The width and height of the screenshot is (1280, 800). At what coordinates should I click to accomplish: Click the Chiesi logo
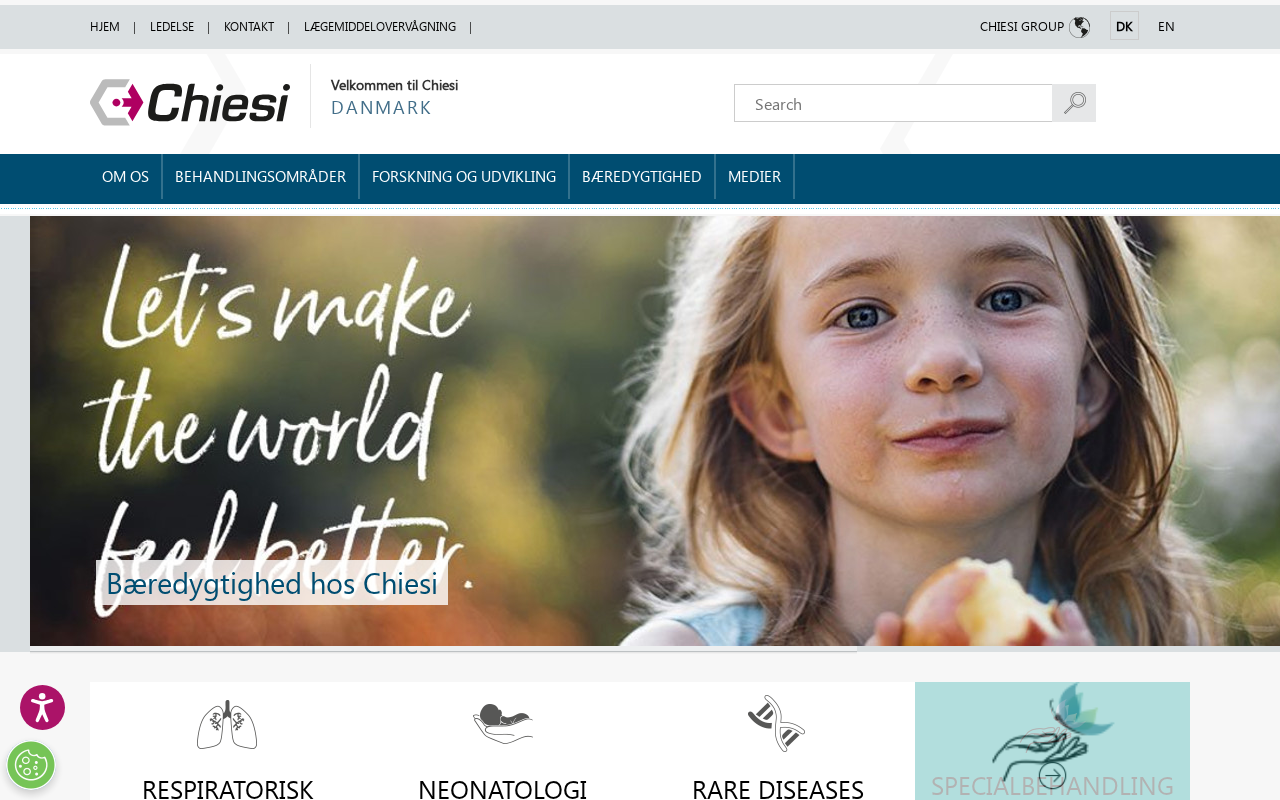click(x=190, y=102)
